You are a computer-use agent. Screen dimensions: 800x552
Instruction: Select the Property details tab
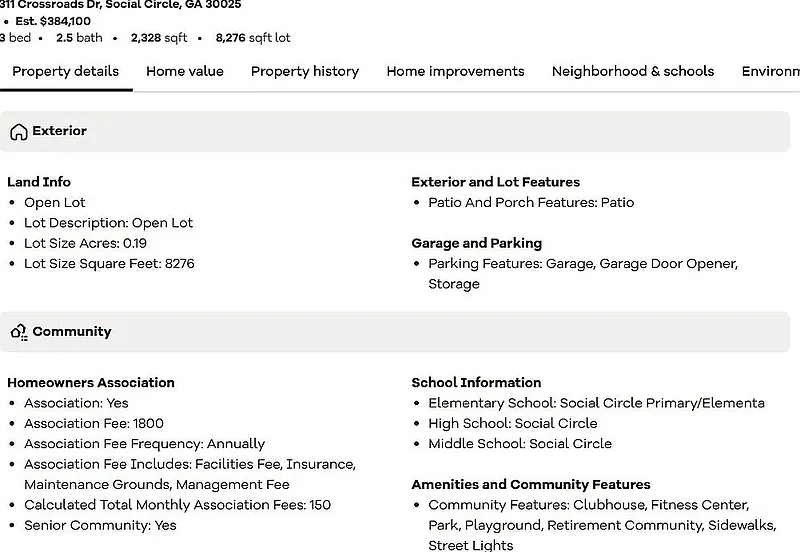[x=65, y=71]
